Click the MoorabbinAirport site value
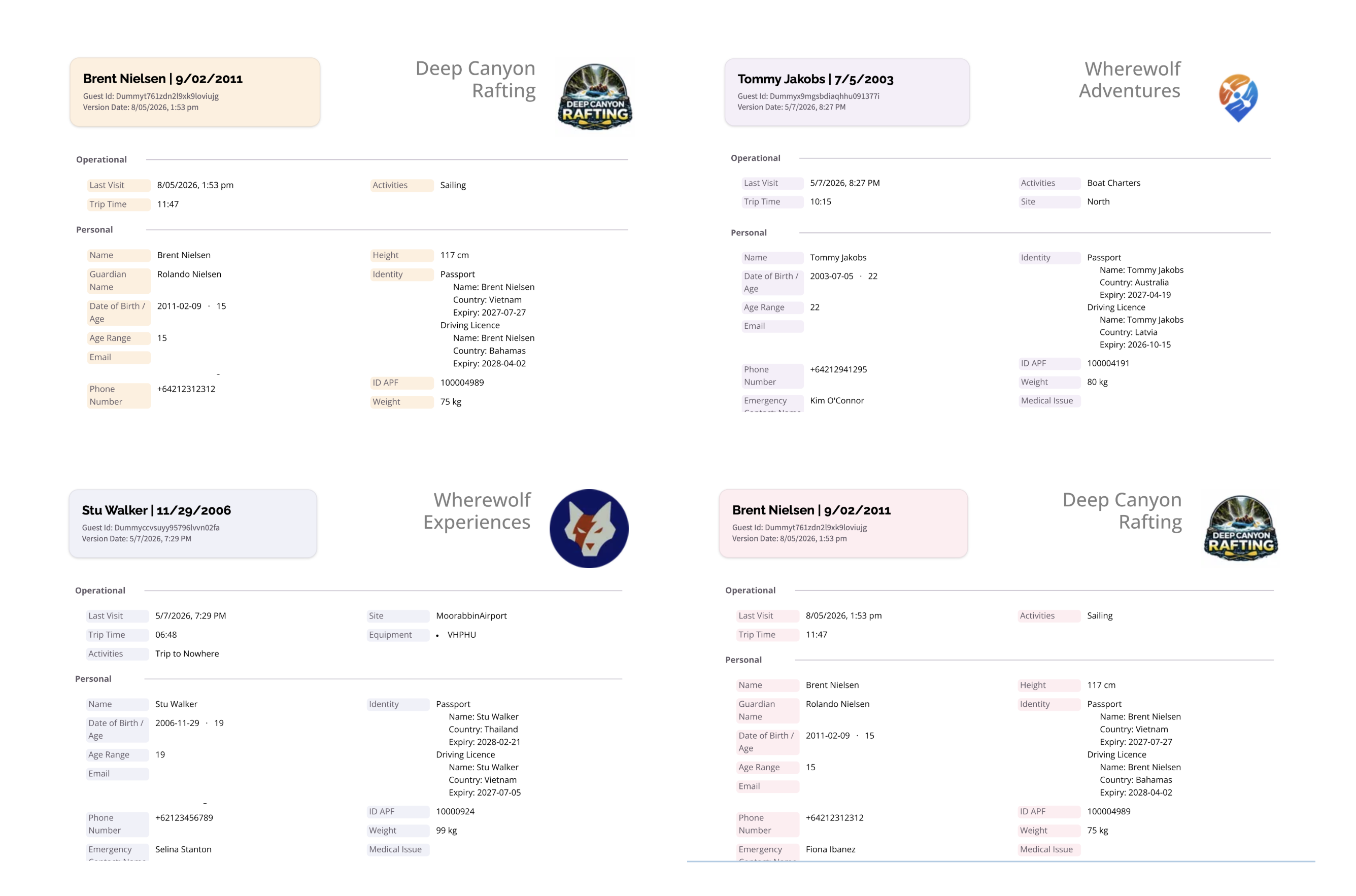 point(471,615)
